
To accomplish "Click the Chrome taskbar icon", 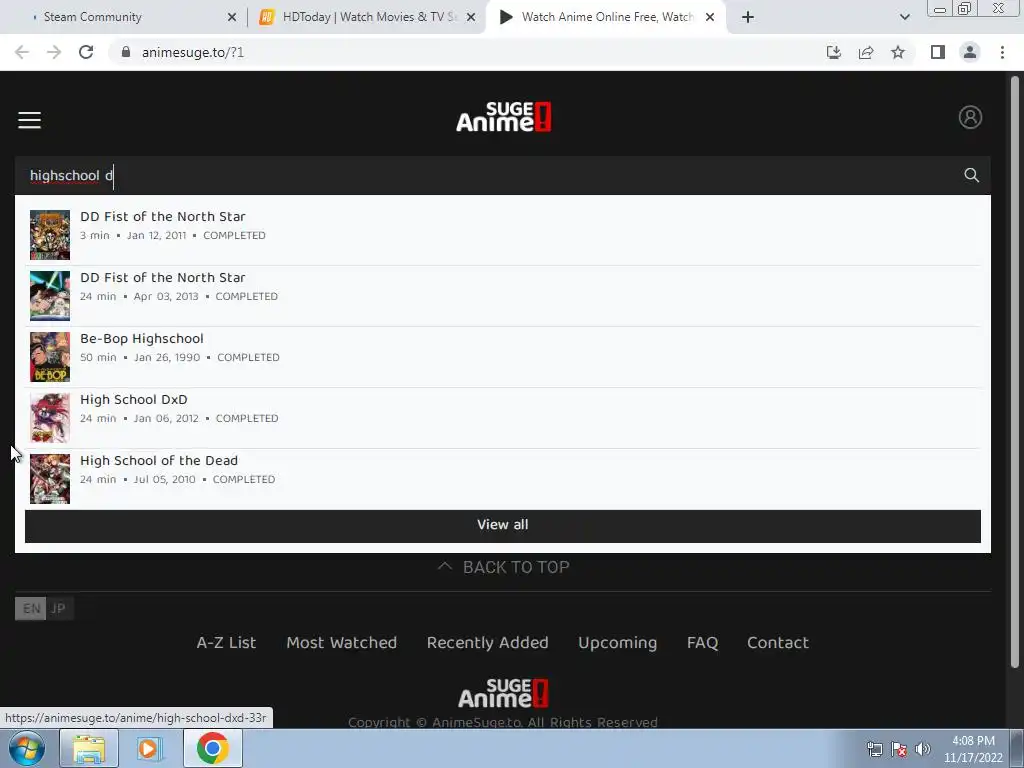I will coord(212,748).
